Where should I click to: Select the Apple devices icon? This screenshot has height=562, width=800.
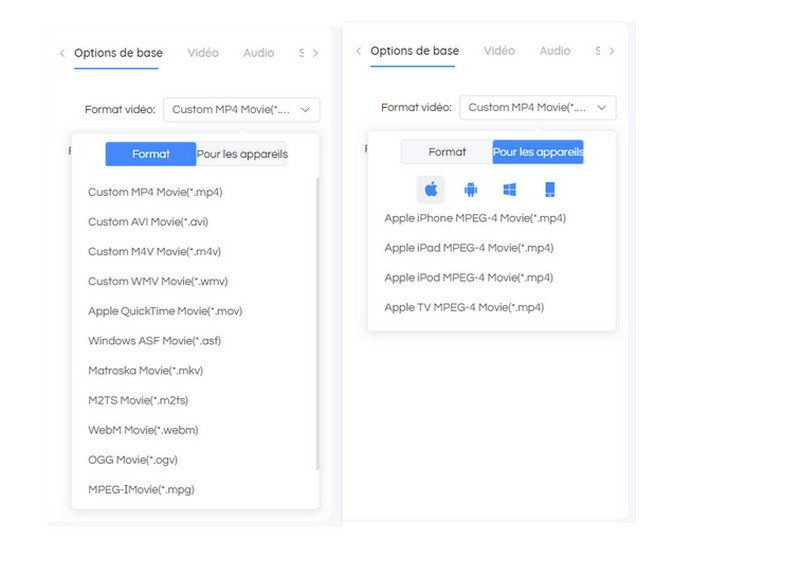(x=431, y=189)
